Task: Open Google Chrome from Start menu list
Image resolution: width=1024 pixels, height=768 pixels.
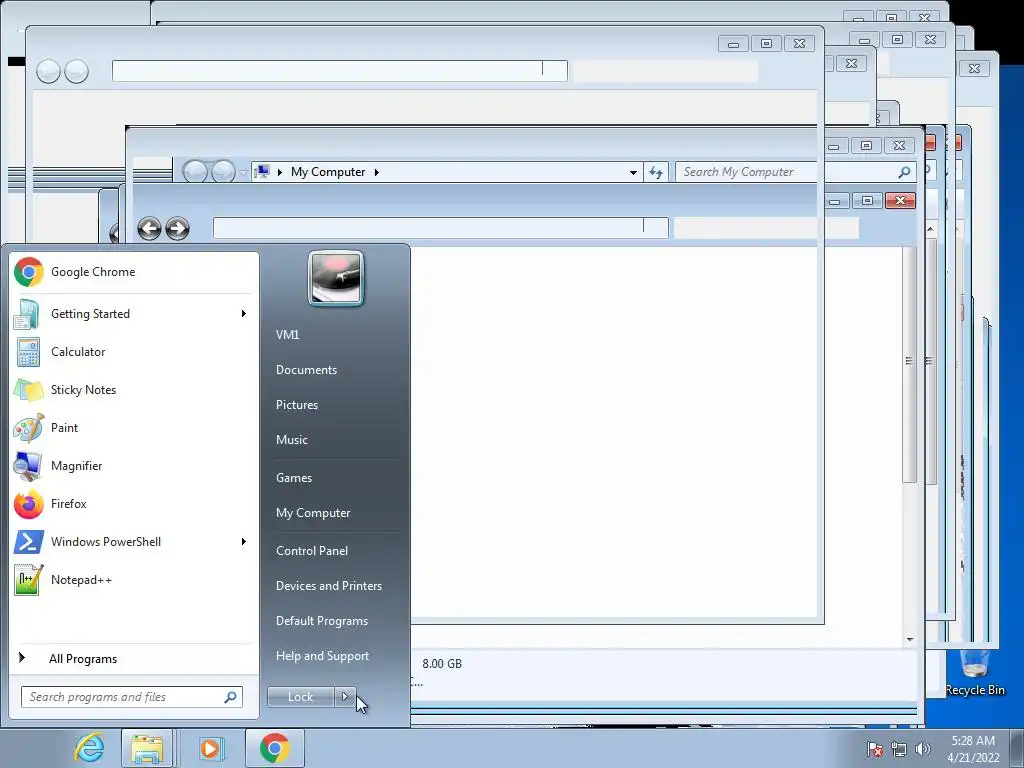Action: (134, 272)
